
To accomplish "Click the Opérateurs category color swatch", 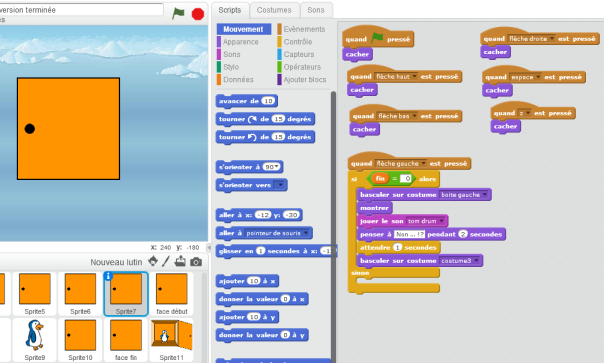I will [279, 67].
